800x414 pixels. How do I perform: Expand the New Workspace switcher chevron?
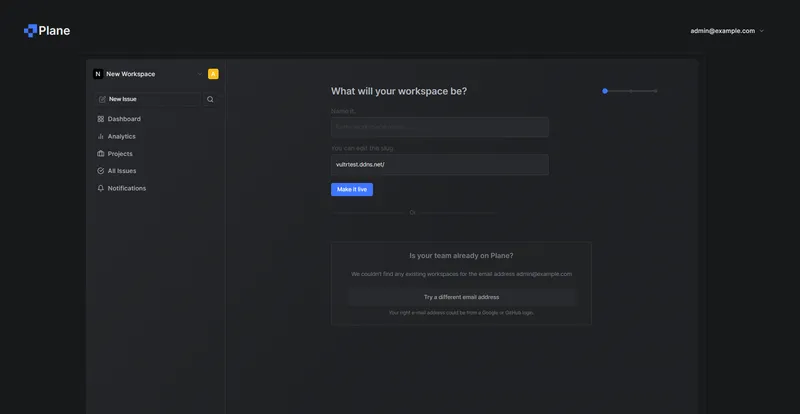pos(198,74)
